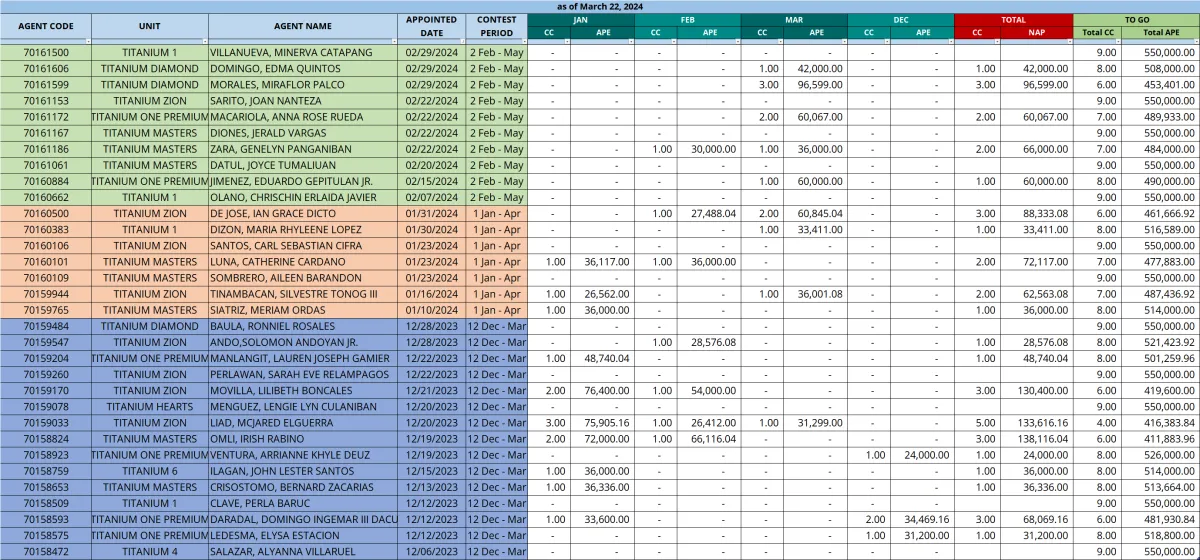Select the 'as of March 22, 2024' title cell
Image resolution: width=1200 pixels, height=560 pixels.
(600, 6)
